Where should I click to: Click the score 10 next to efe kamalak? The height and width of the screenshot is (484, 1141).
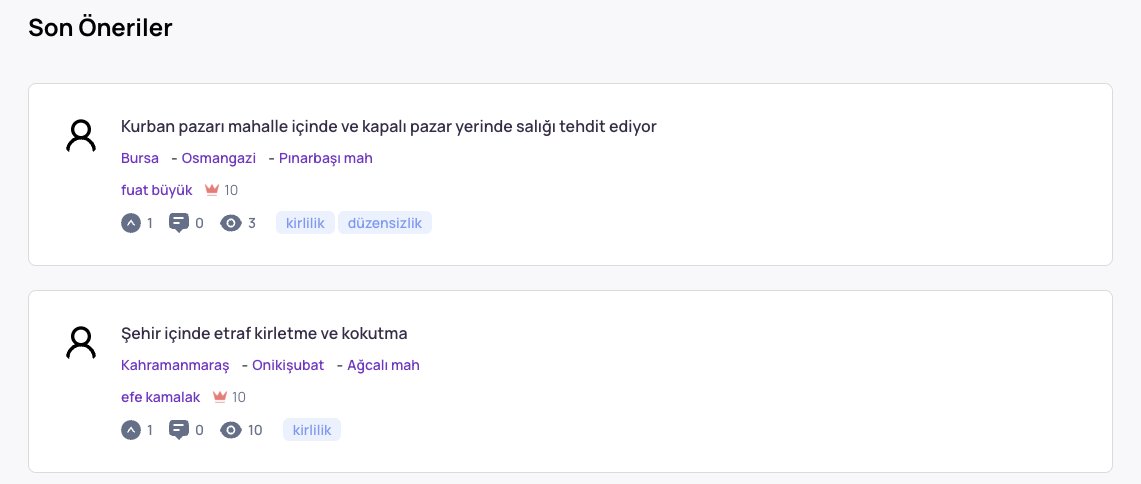click(239, 397)
